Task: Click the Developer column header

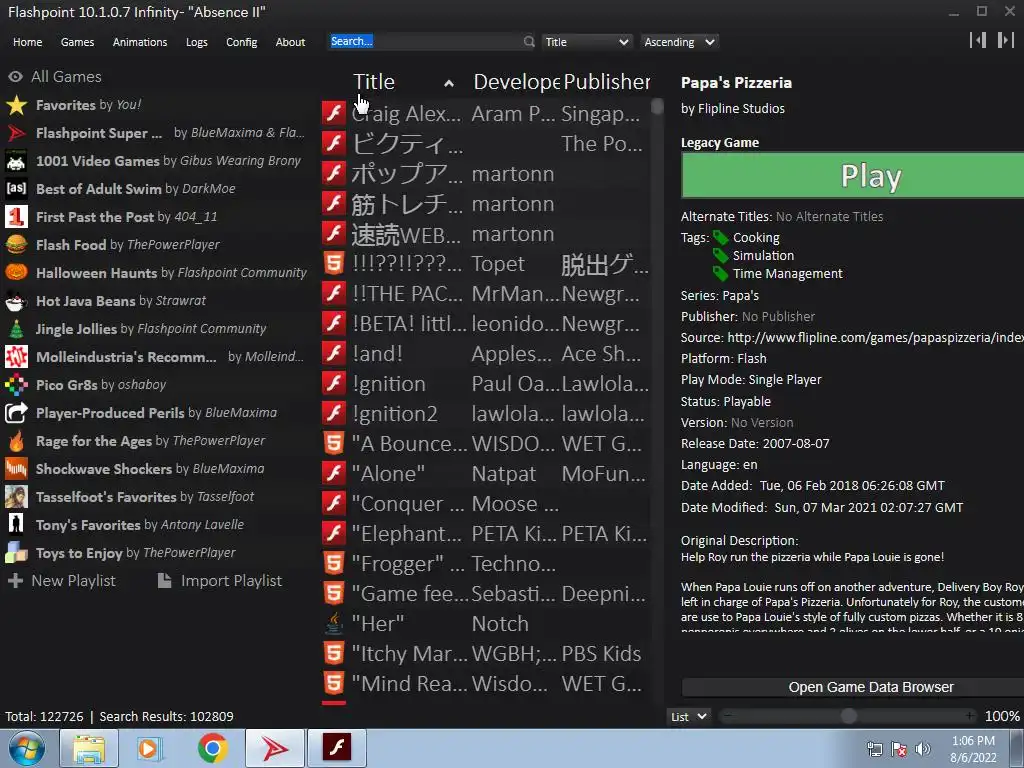Action: [x=516, y=82]
